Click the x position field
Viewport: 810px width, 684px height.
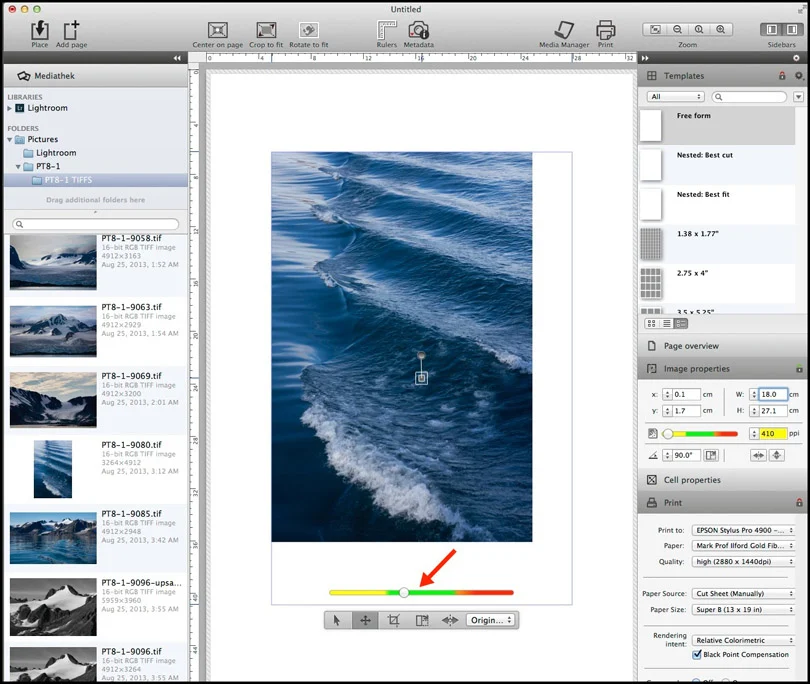[x=686, y=394]
